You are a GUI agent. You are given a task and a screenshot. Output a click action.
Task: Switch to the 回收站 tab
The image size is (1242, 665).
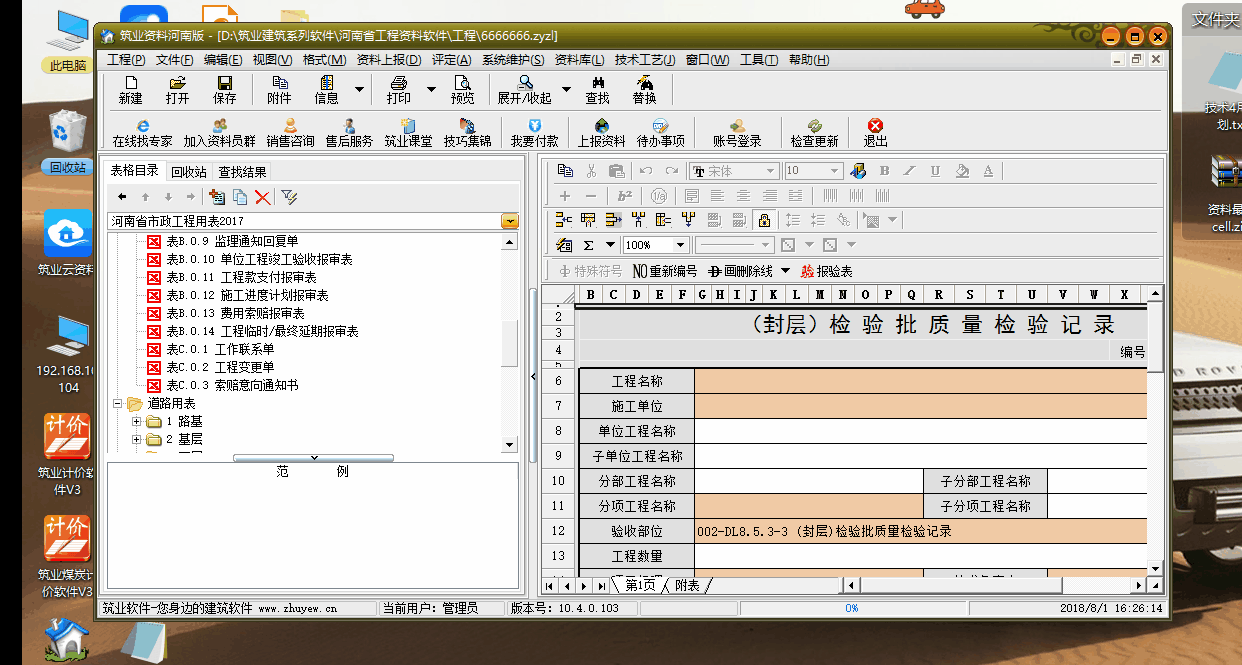188,171
